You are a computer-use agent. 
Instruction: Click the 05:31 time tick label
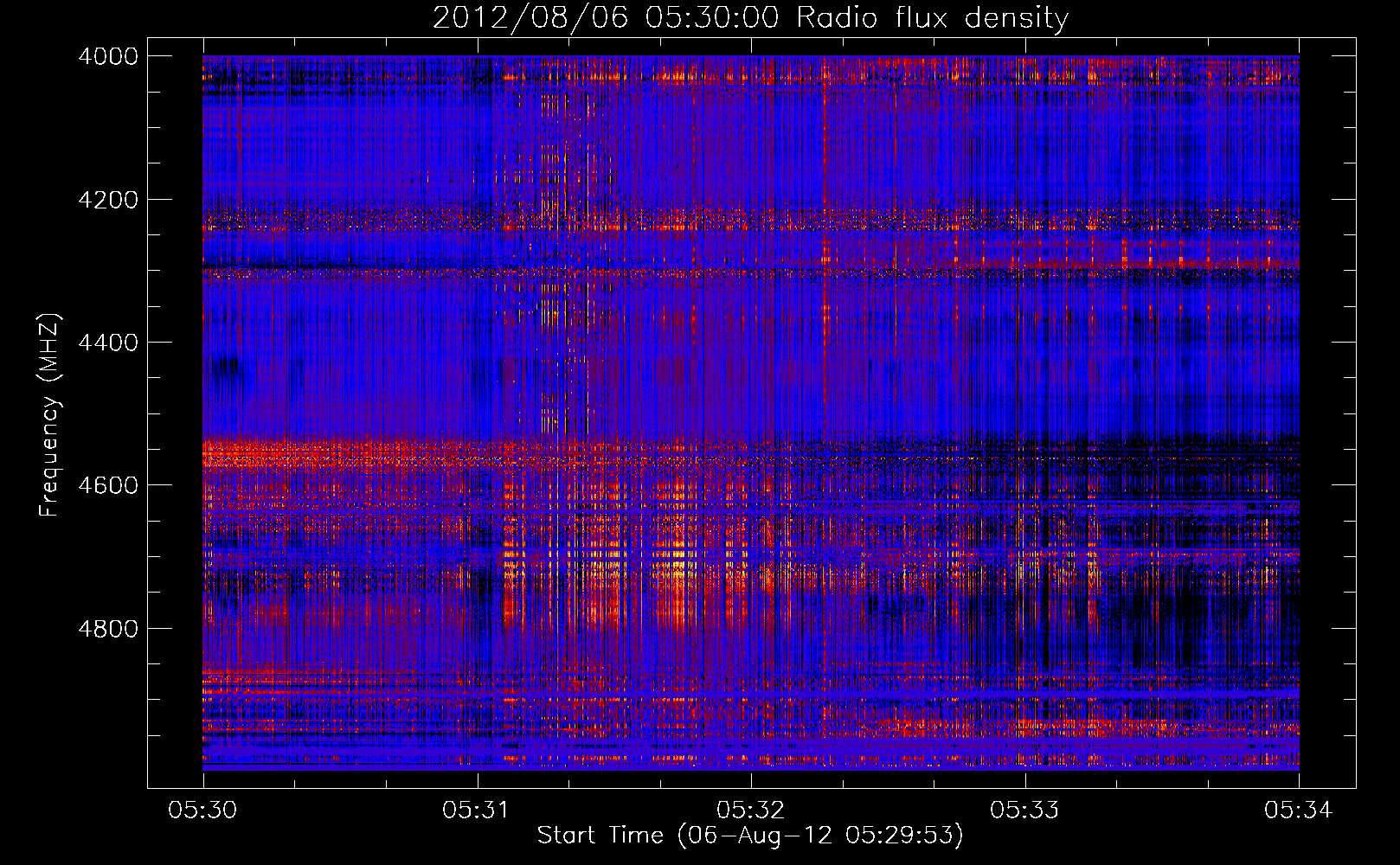477,811
